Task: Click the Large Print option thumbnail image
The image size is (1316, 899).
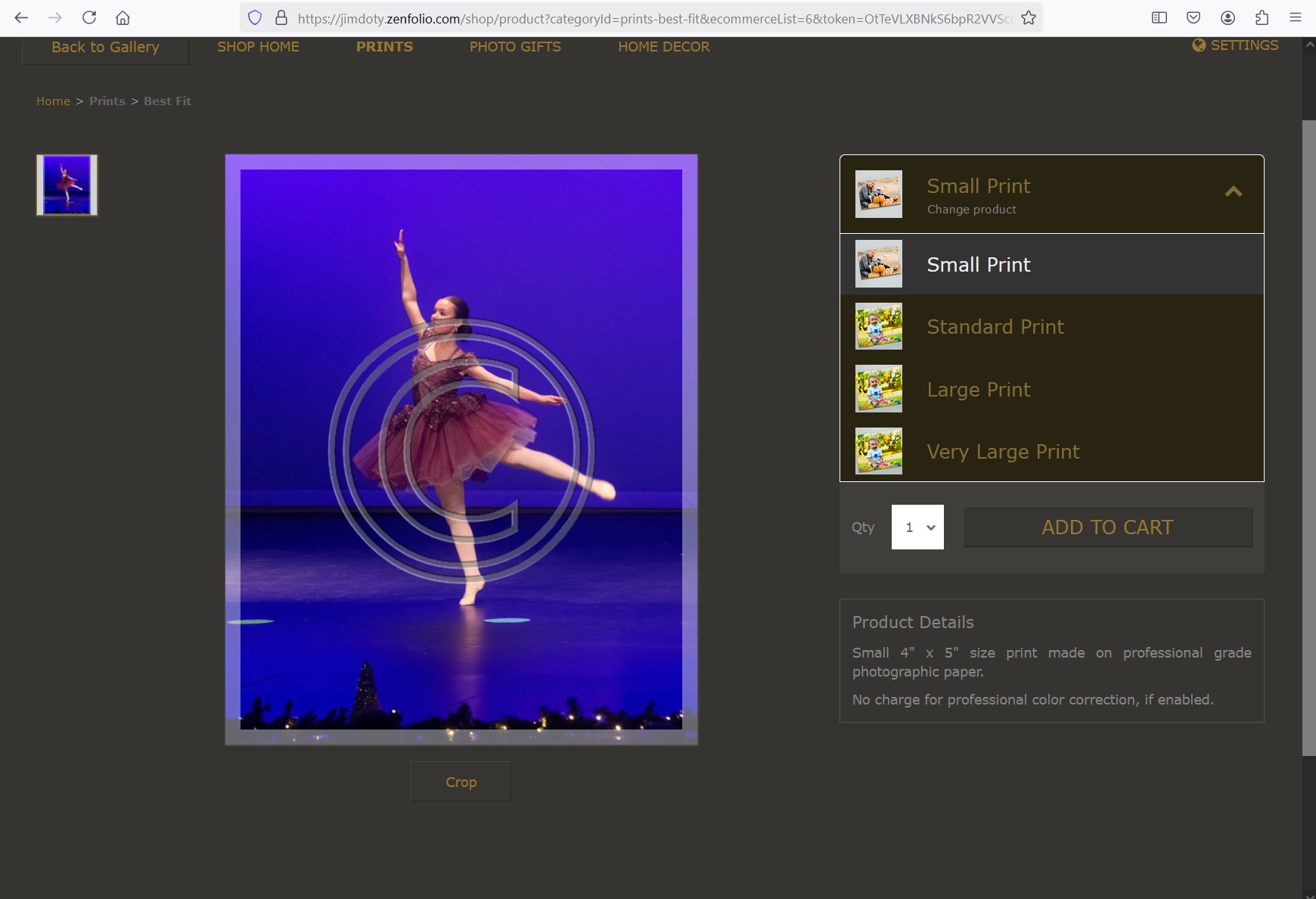Action: point(879,389)
